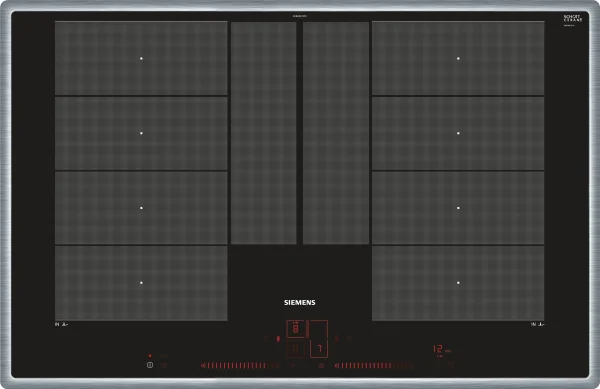Screen dimensions: 600x389
Task: Tap the flex induction symbol under left zone
Action: (61, 324)
